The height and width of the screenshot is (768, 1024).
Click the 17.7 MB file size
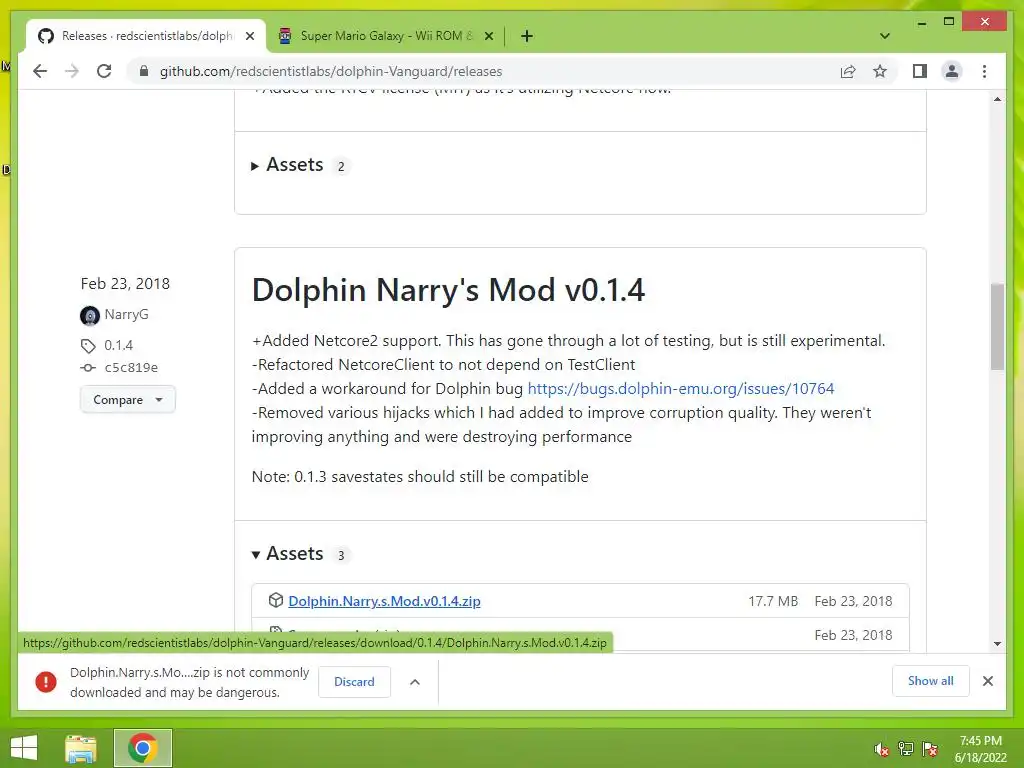pos(773,601)
